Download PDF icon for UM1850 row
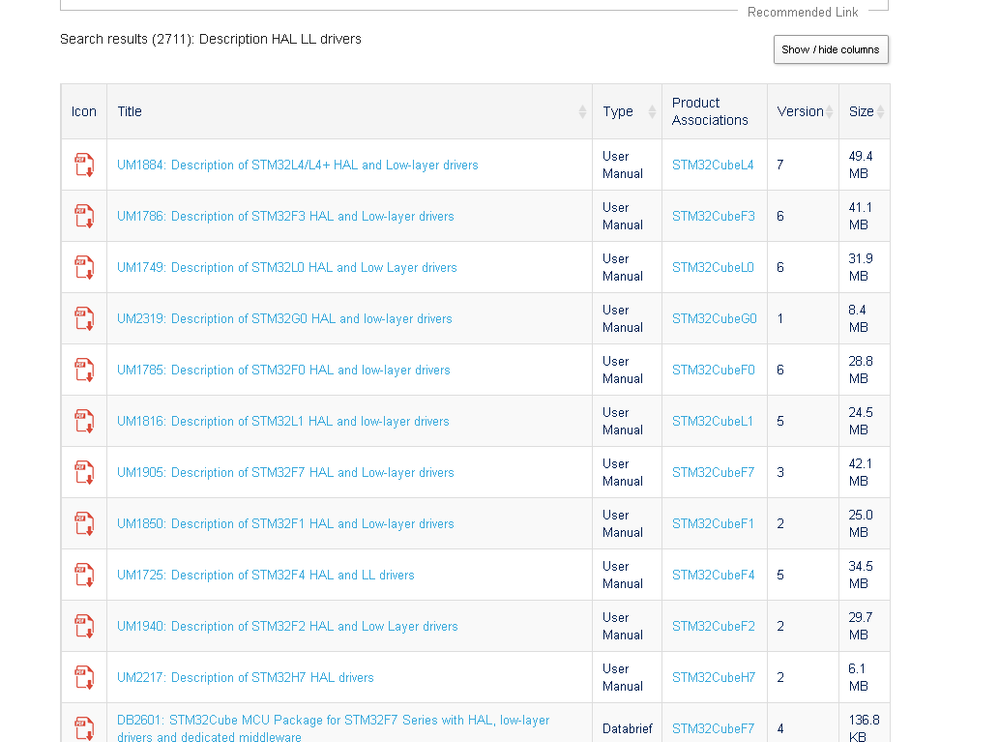The height and width of the screenshot is (742, 999). (84, 524)
